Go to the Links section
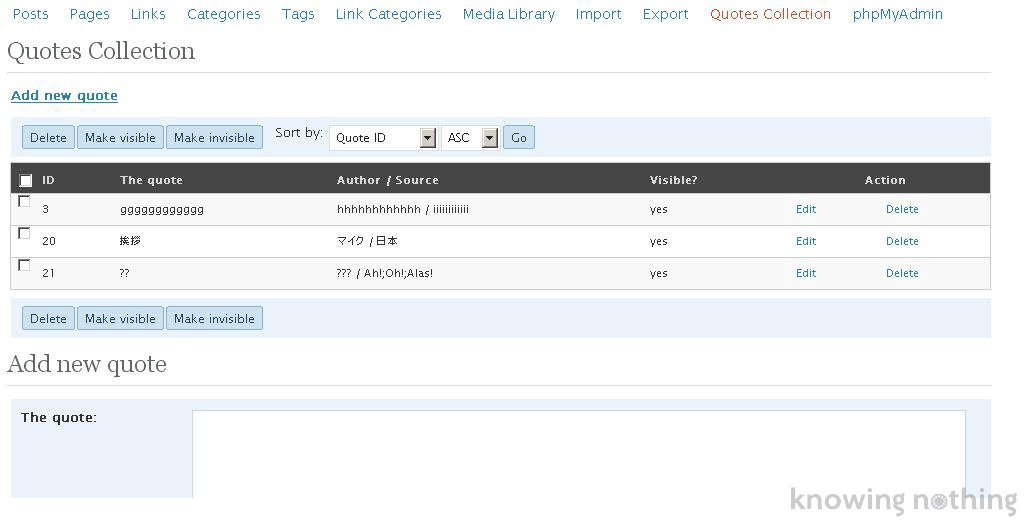Image resolution: width=1028 pixels, height=525 pixels. 148,14
